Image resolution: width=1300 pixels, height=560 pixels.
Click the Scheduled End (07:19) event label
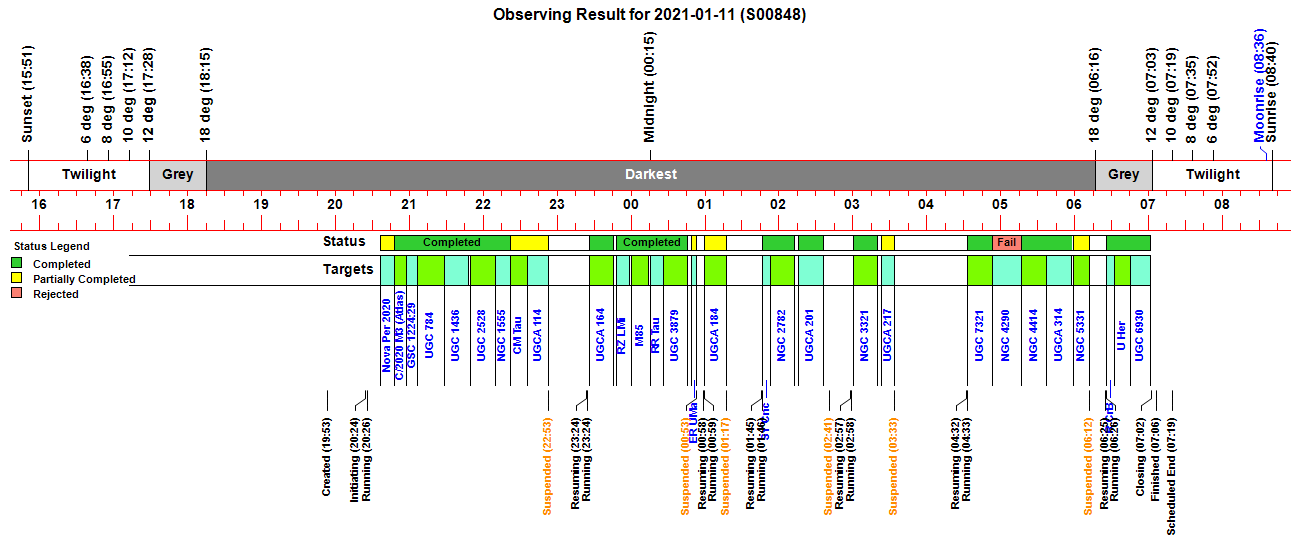tap(1172, 475)
